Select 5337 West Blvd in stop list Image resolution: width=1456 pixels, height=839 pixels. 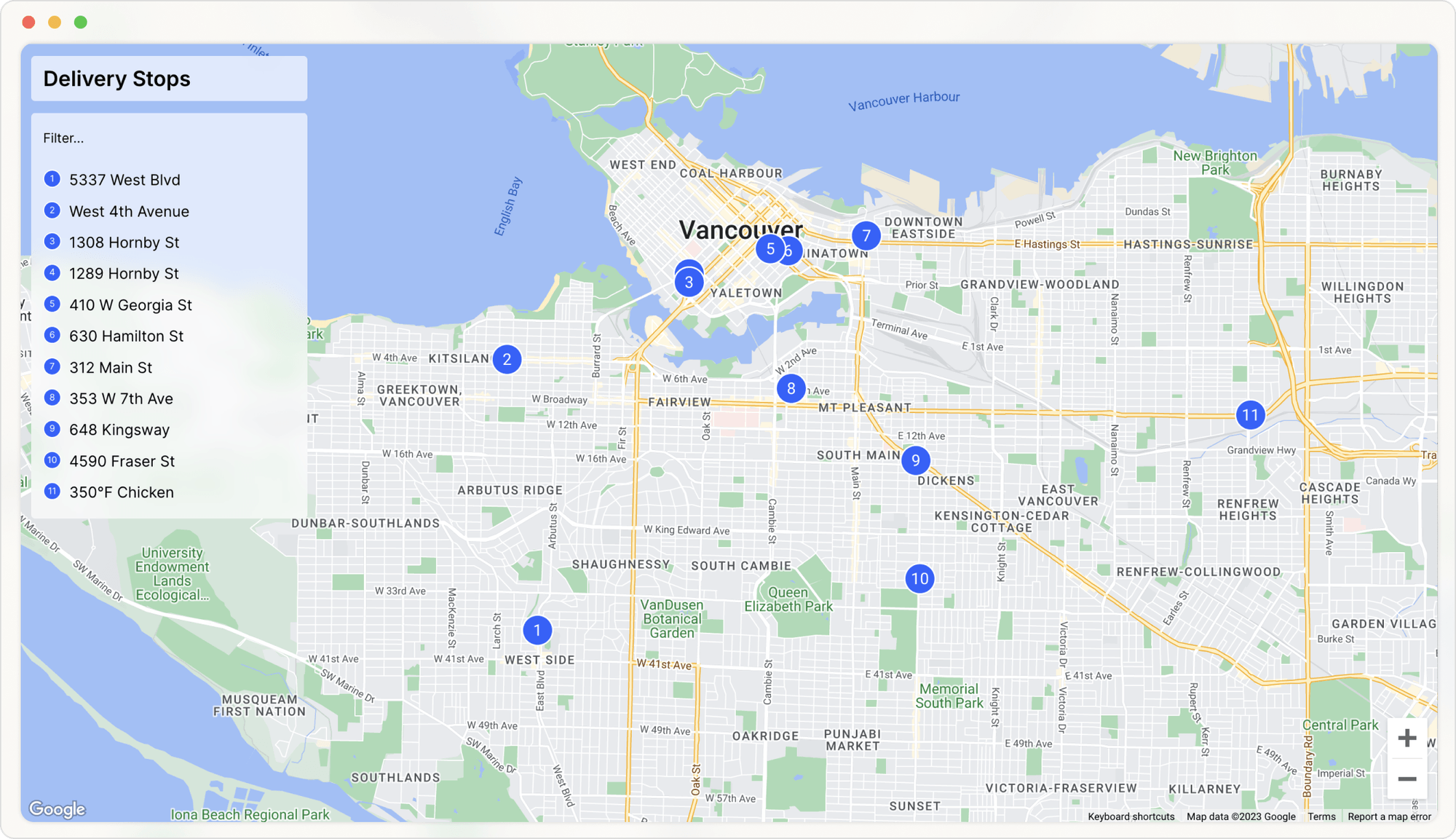(124, 180)
